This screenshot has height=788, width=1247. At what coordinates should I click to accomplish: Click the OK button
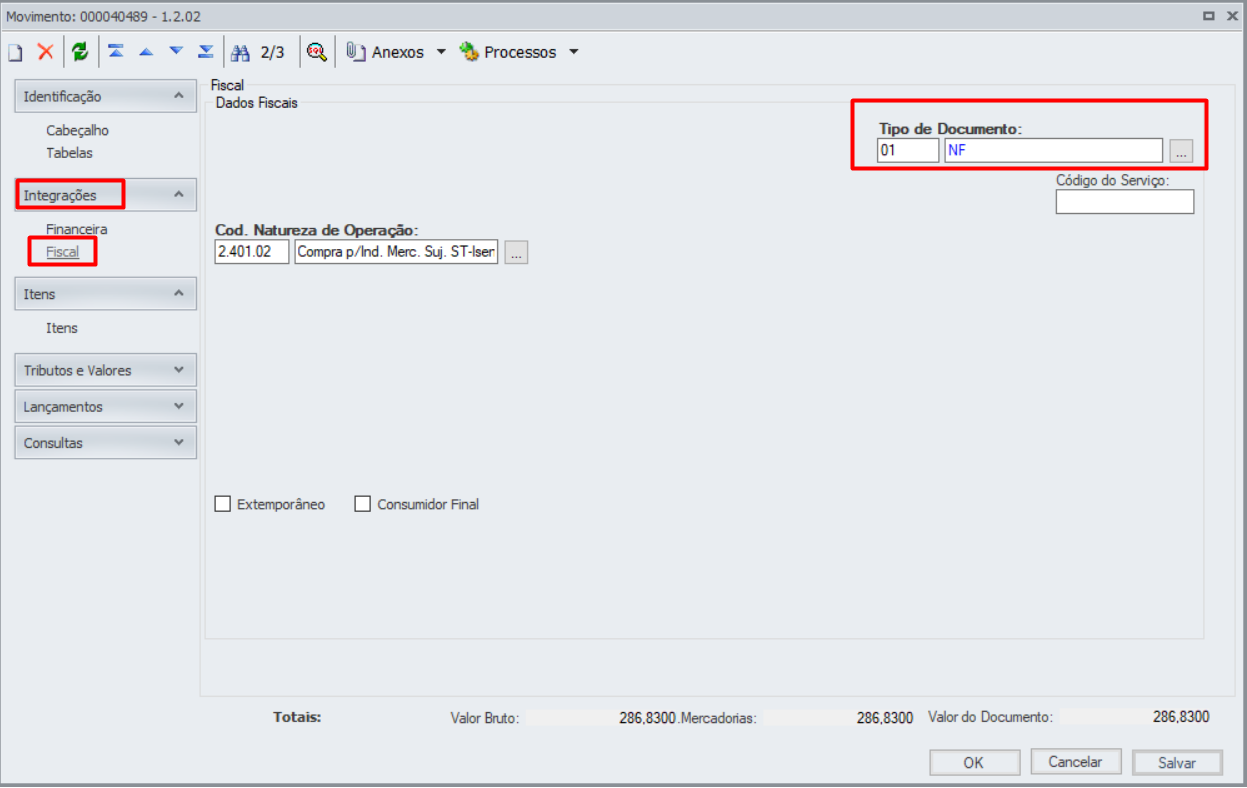(x=974, y=762)
